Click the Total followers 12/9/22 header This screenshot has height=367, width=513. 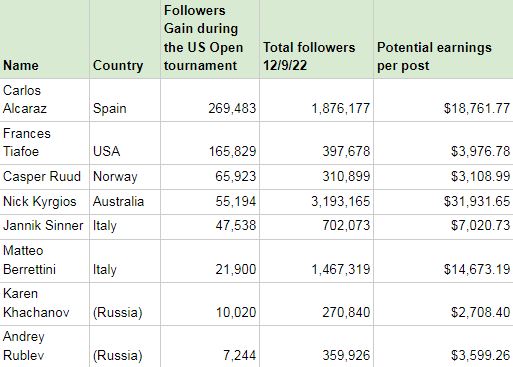tap(317, 39)
